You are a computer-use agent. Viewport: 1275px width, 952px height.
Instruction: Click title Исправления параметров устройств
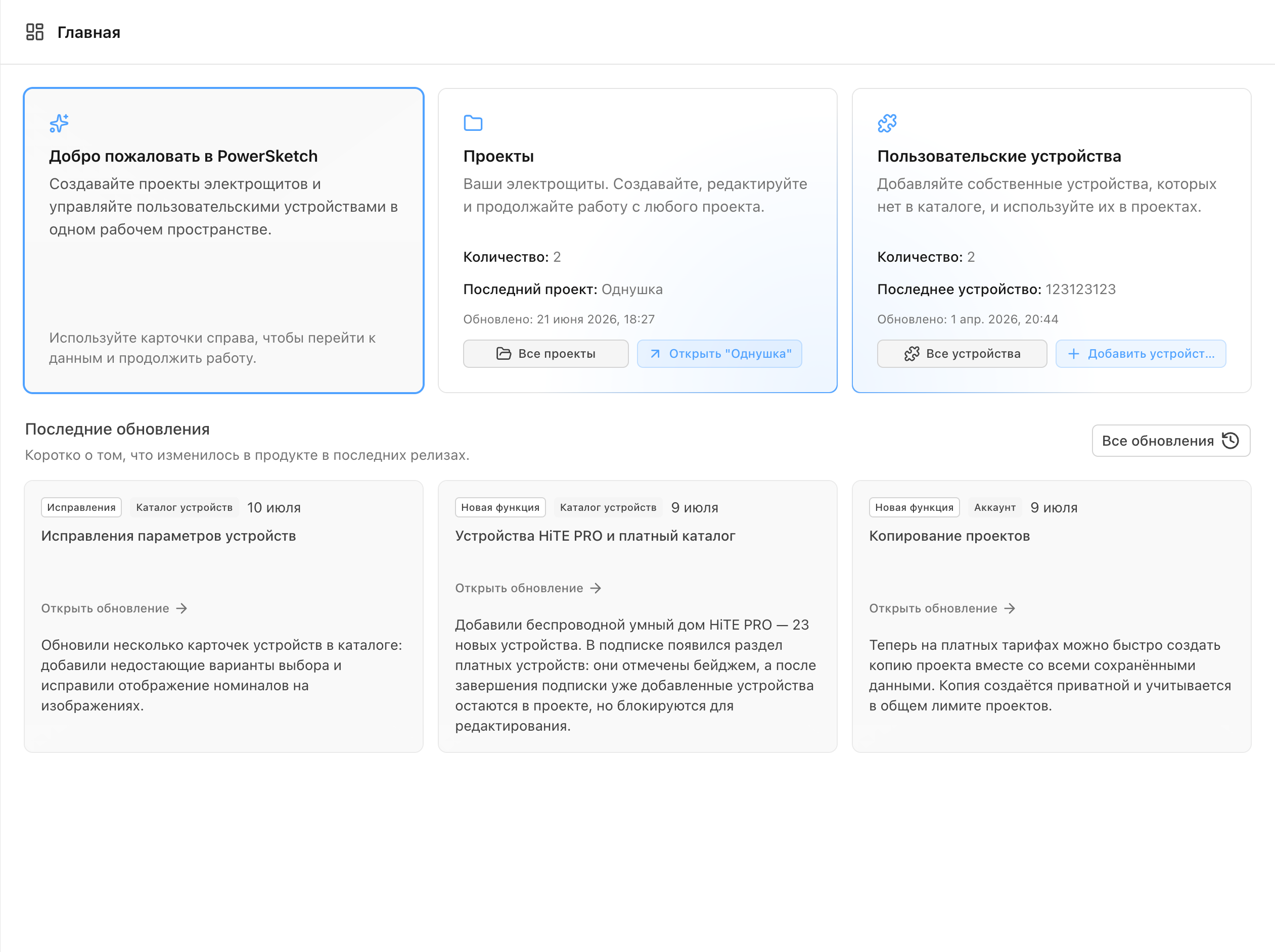click(x=168, y=536)
